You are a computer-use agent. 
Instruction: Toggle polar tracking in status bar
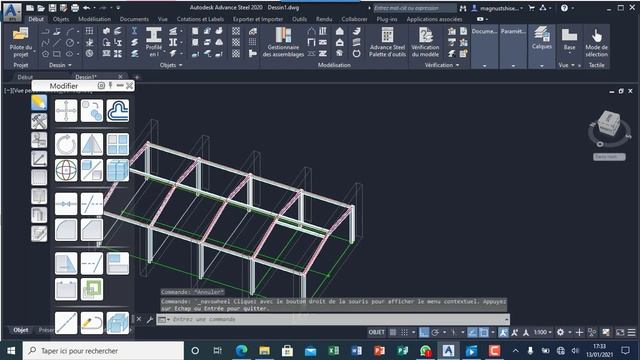pyautogui.click(x=435, y=332)
